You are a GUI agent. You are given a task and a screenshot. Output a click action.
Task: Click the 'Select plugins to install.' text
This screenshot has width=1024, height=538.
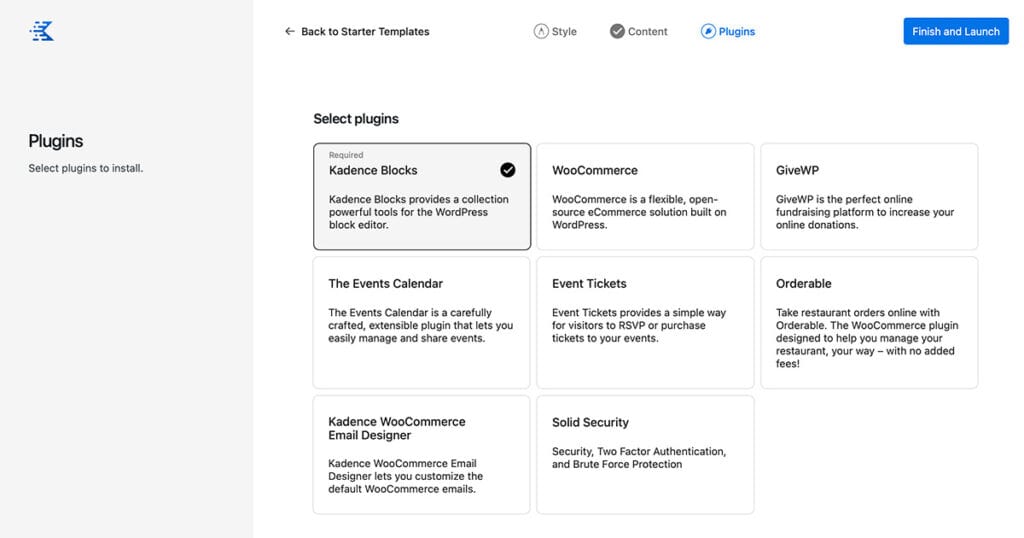(86, 168)
